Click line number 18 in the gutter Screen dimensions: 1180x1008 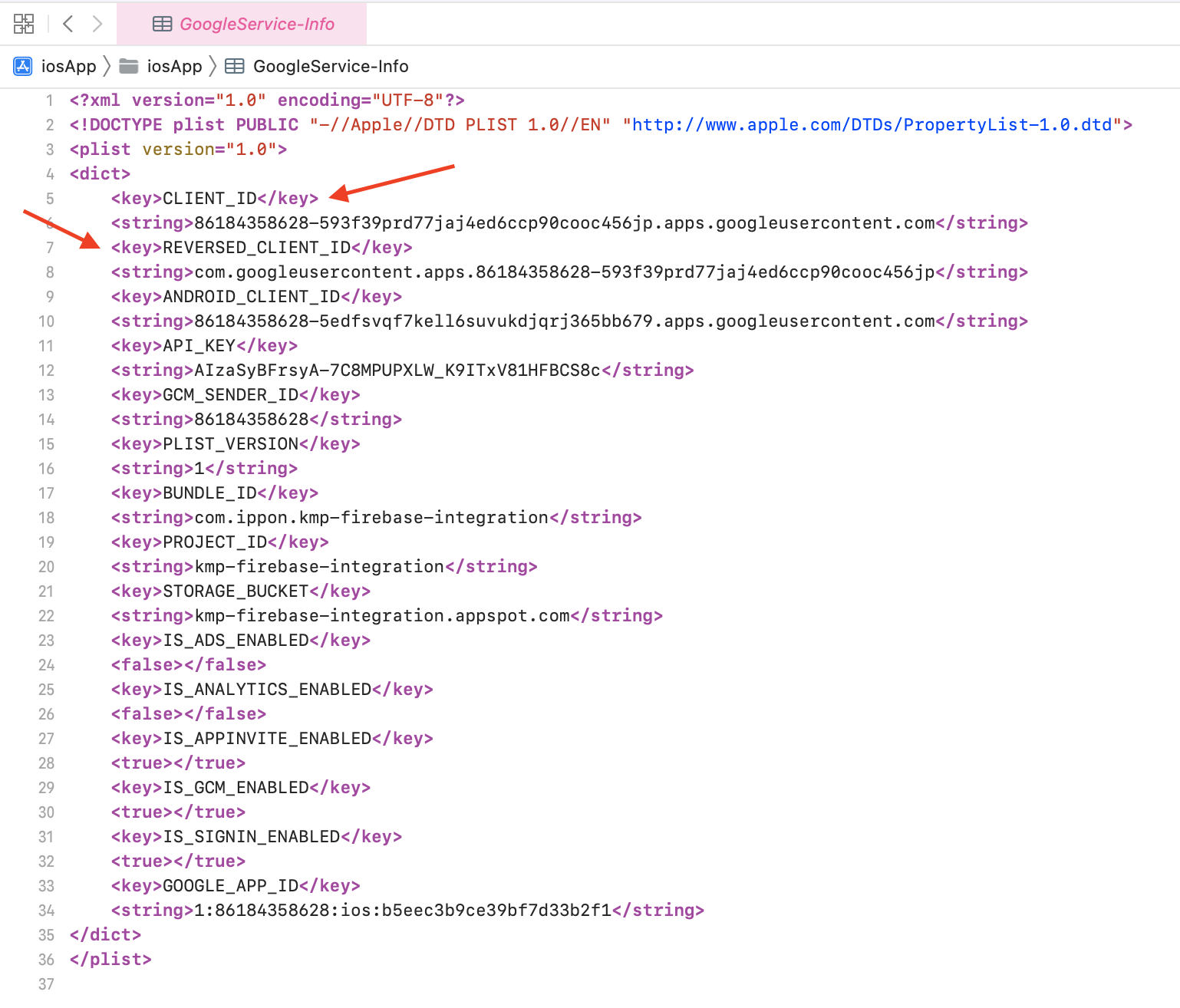point(46,518)
